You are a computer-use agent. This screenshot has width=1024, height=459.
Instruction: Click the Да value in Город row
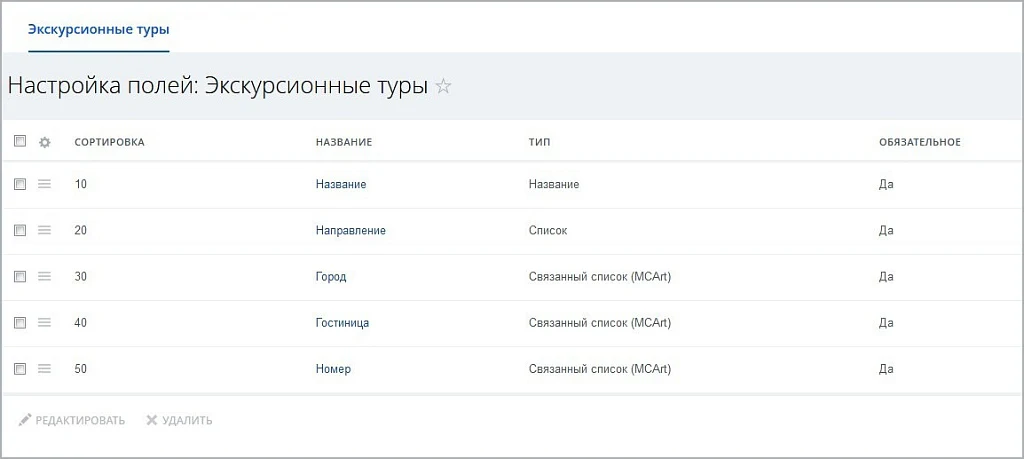[x=886, y=277]
